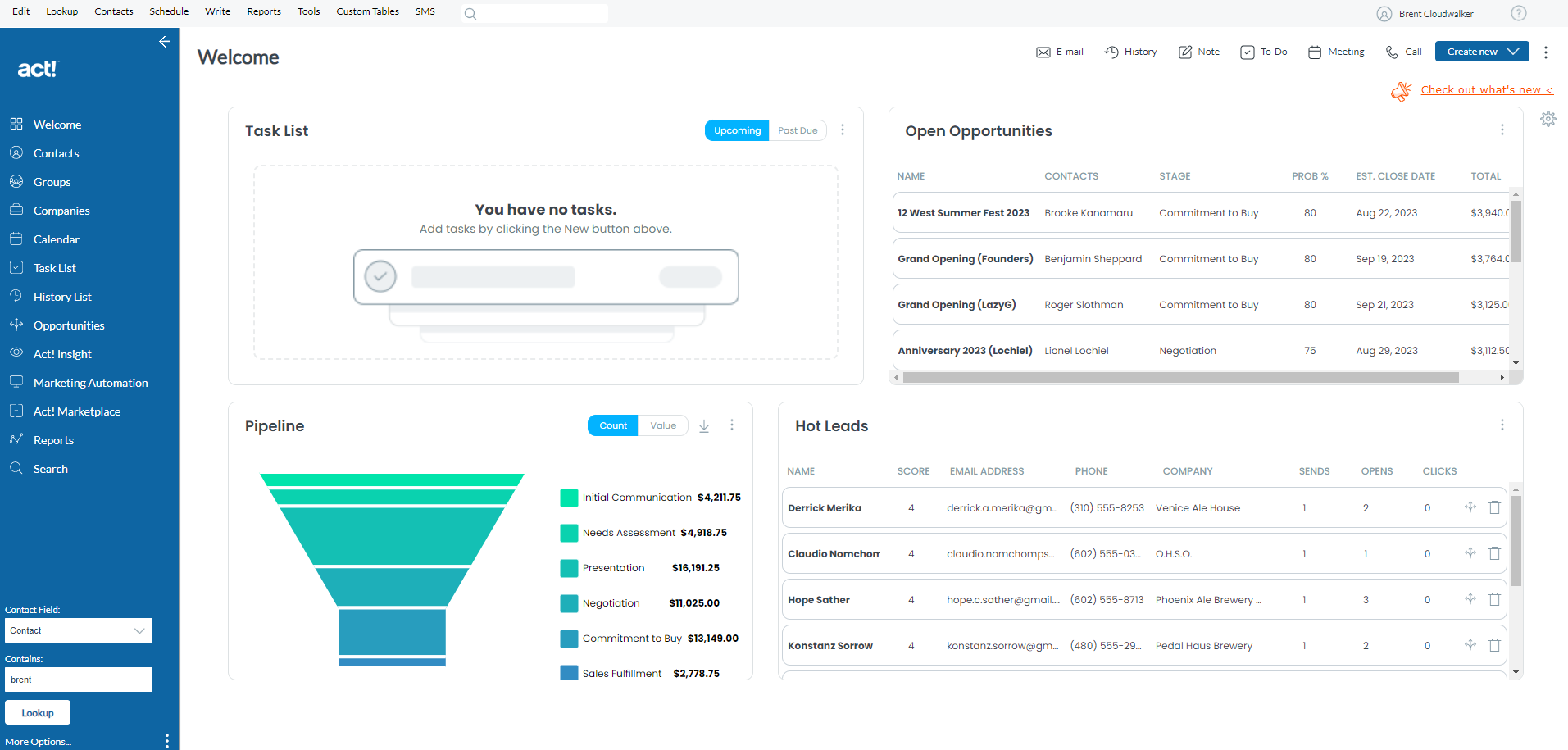Click the Lookup button
Viewport: 1568px width, 750px height.
pyautogui.click(x=38, y=712)
